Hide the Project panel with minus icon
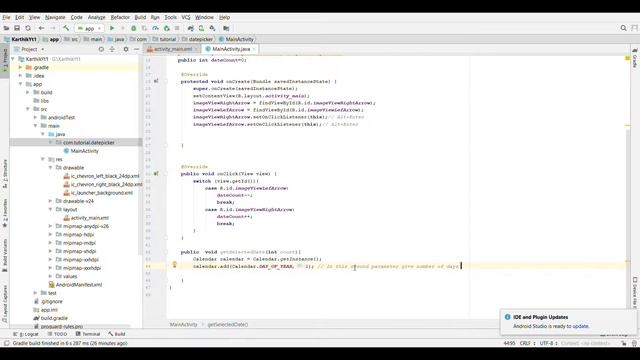Viewport: 640px width, 360px height. (136, 49)
